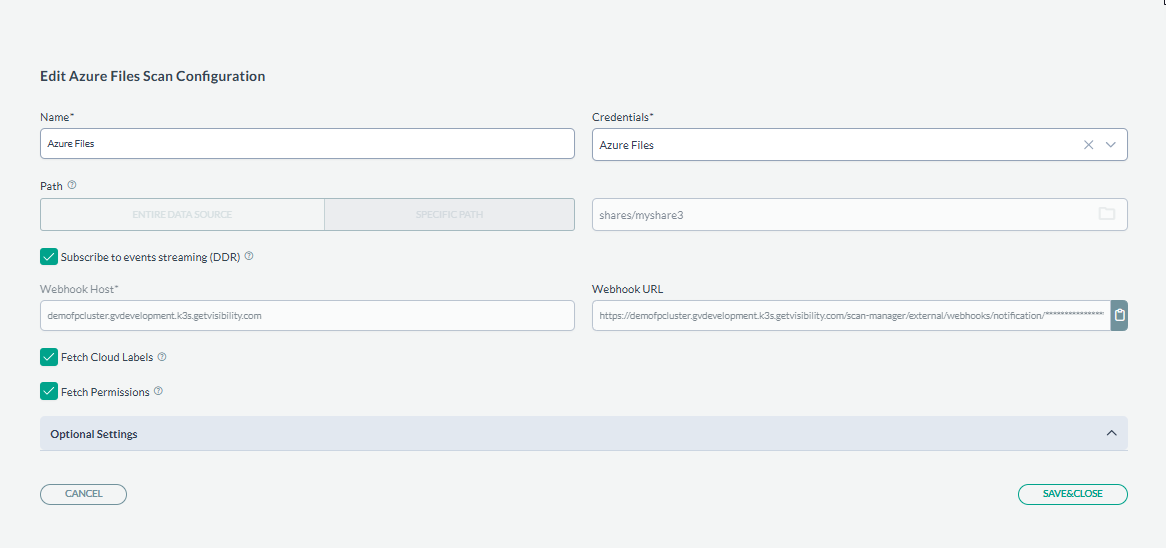
Task: Open folder browser icon in path field
Action: point(1106,214)
